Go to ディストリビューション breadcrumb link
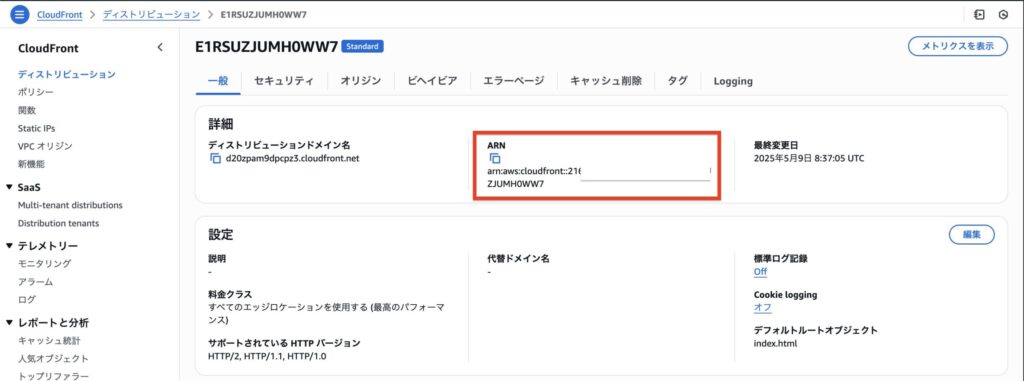Image resolution: width=1024 pixels, height=381 pixels. pos(152,14)
